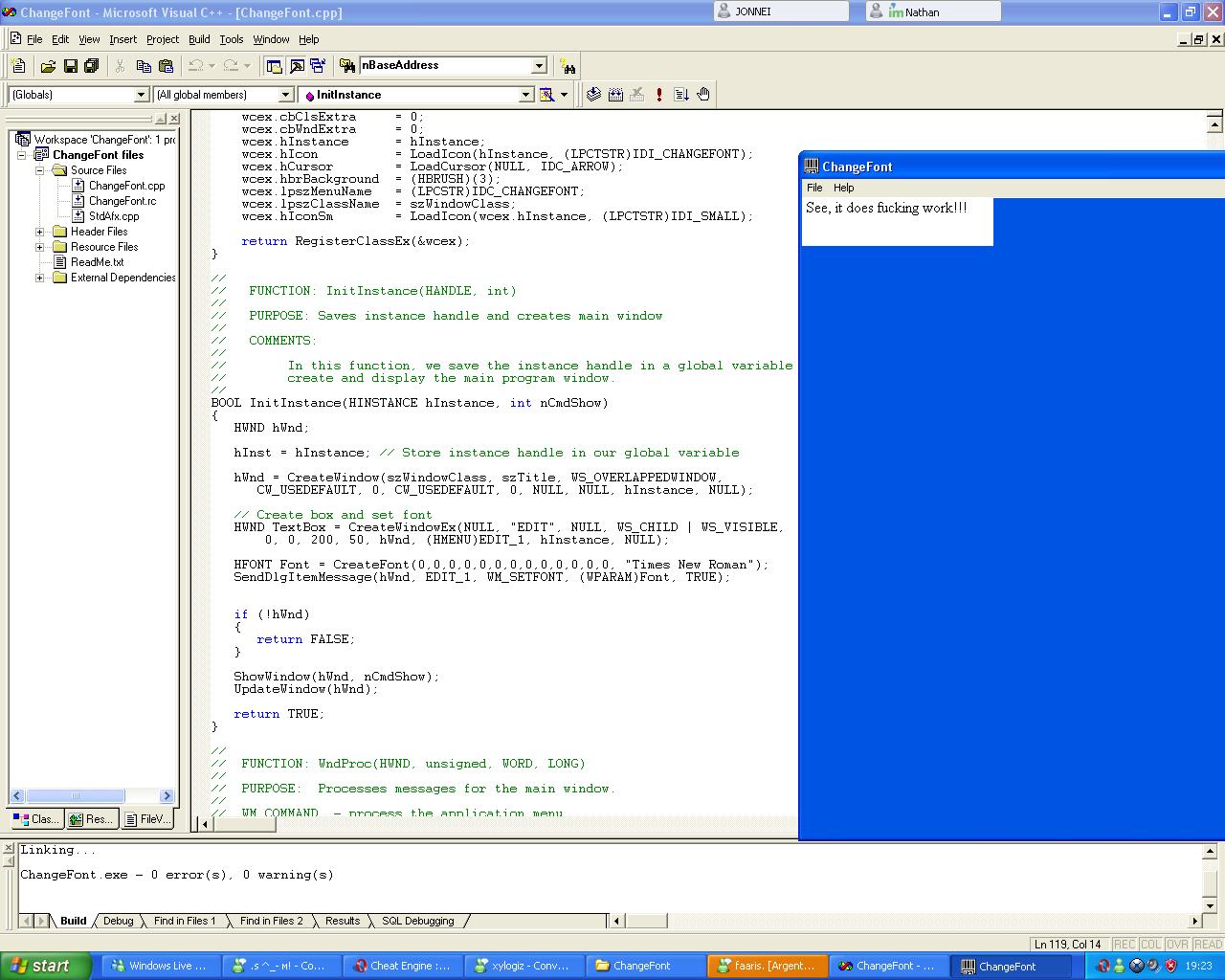The height and width of the screenshot is (980, 1225).
Task: Click the Compile toolbar icon
Action: [x=593, y=95]
